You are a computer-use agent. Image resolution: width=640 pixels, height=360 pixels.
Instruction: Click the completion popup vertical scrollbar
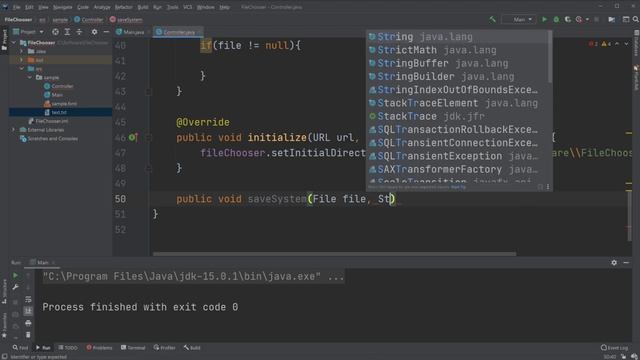[550, 56]
